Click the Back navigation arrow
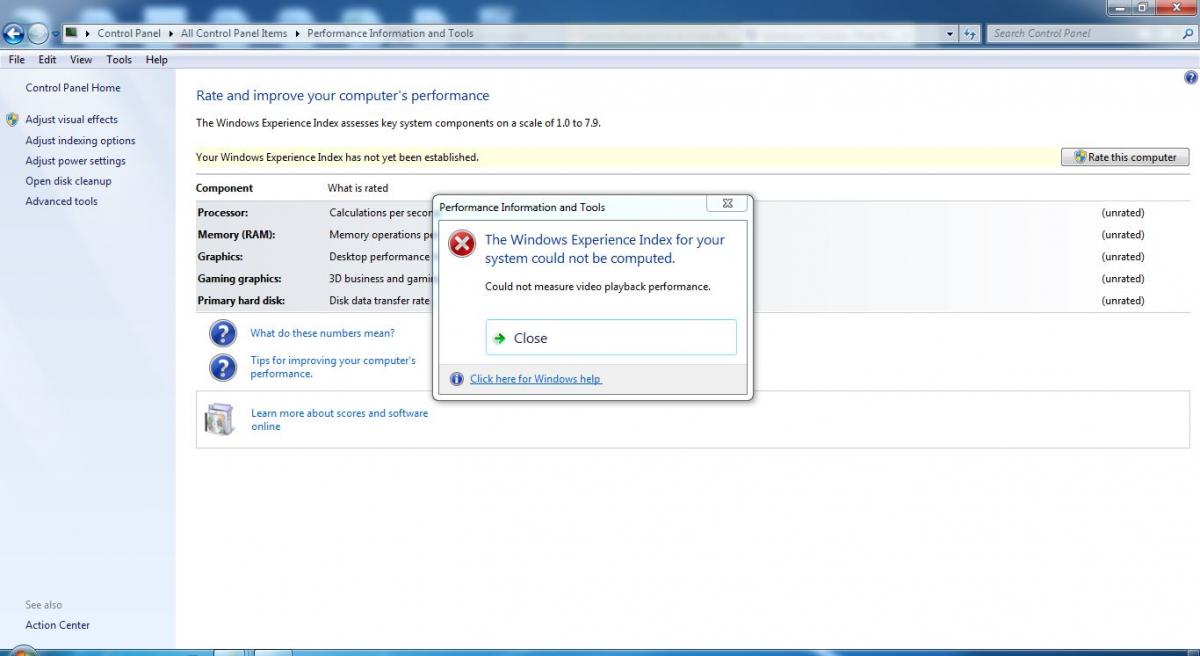 pos(13,33)
